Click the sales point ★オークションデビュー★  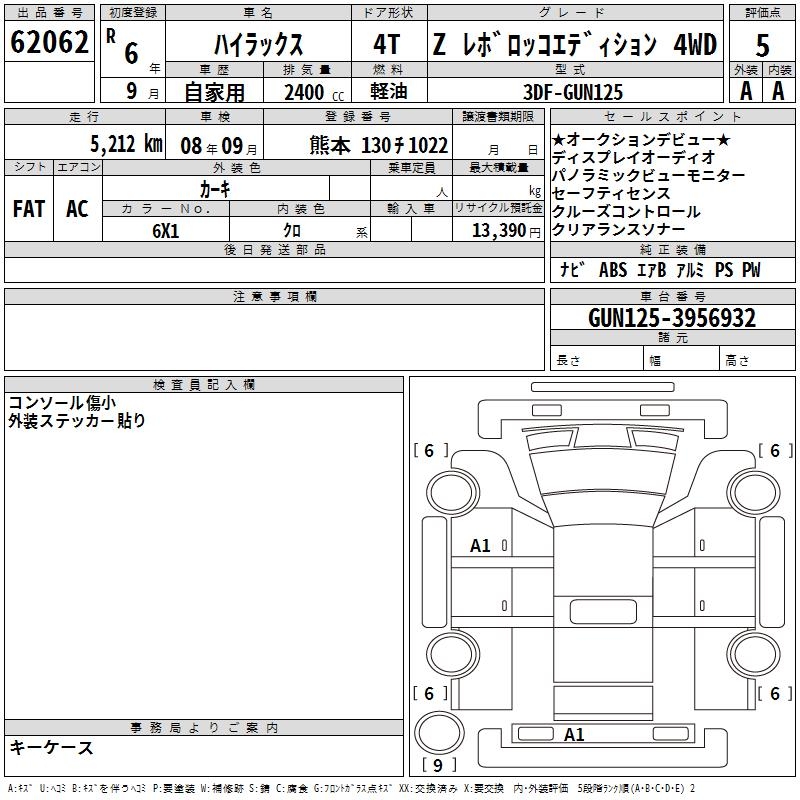[641, 139]
